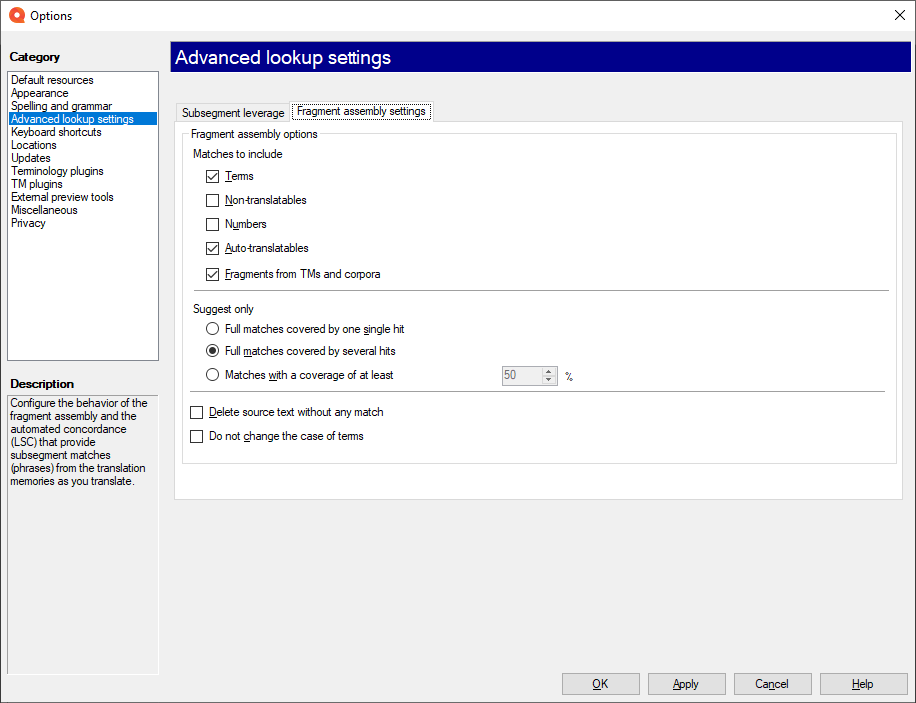Switch to Subsegment leverage tab
This screenshot has width=916, height=703.
click(233, 113)
